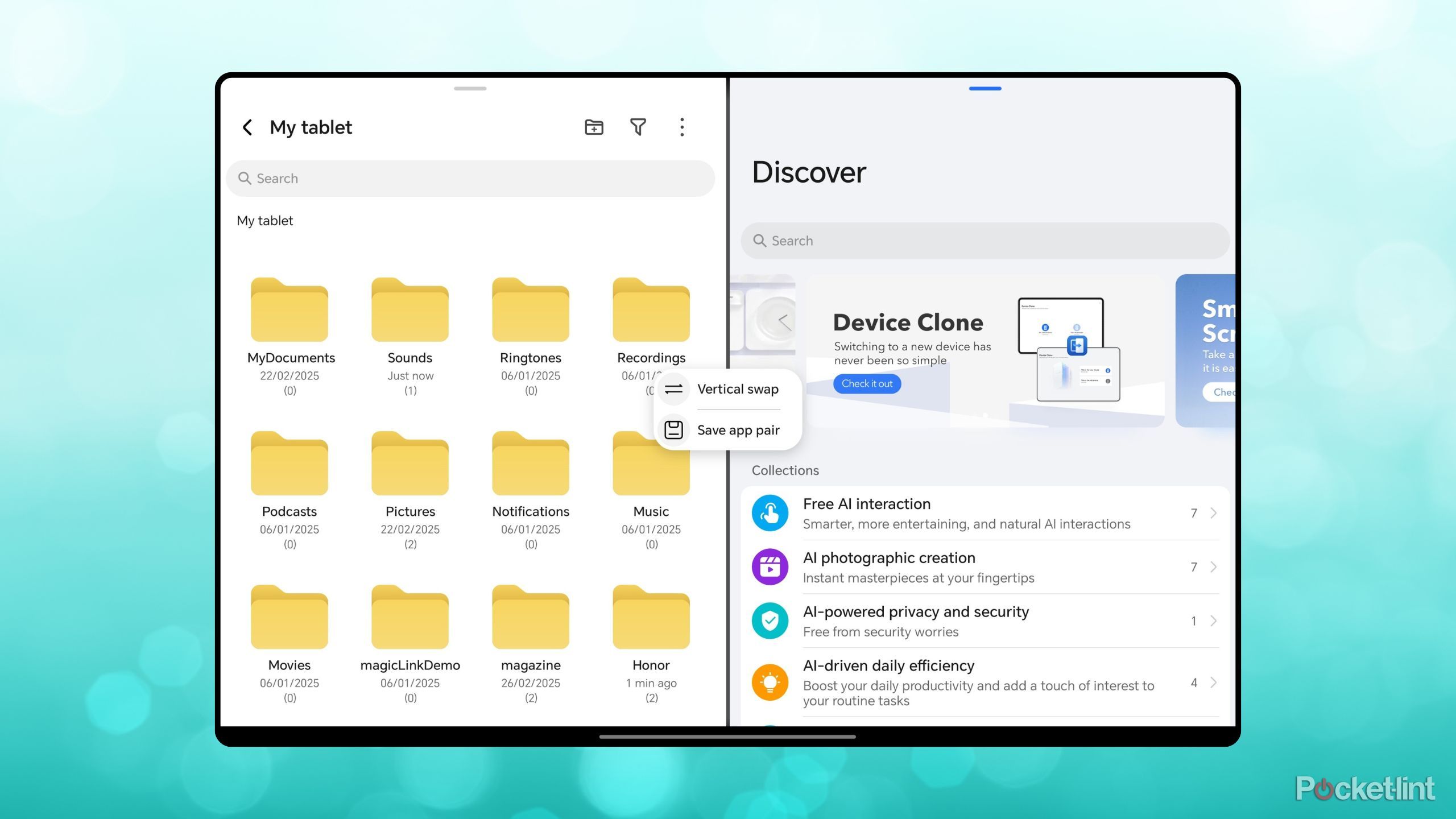
Task: Grab the Discover pane's blue top handle
Action: 985,89
